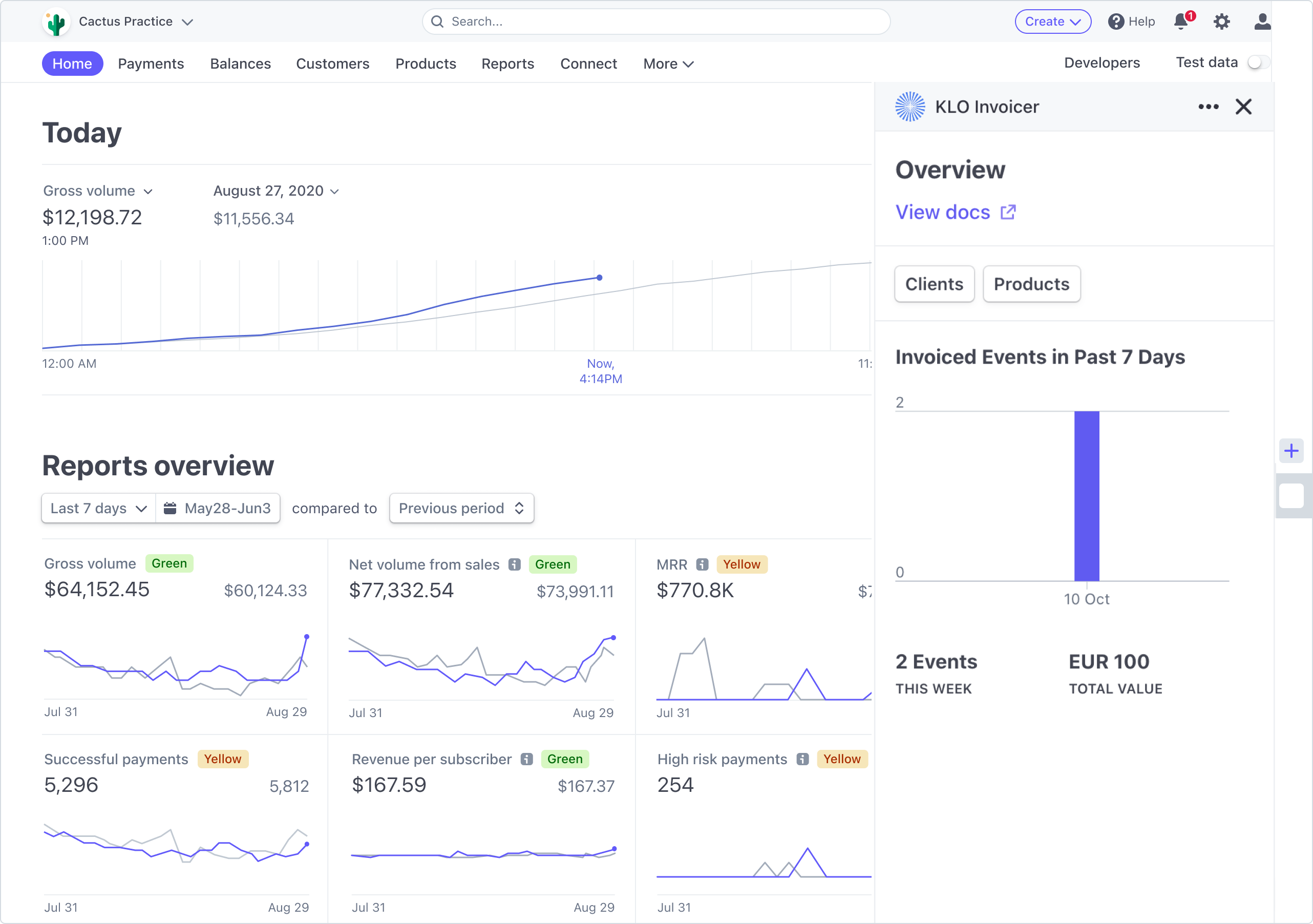Click the Clients button
1313x924 pixels.
click(934, 284)
